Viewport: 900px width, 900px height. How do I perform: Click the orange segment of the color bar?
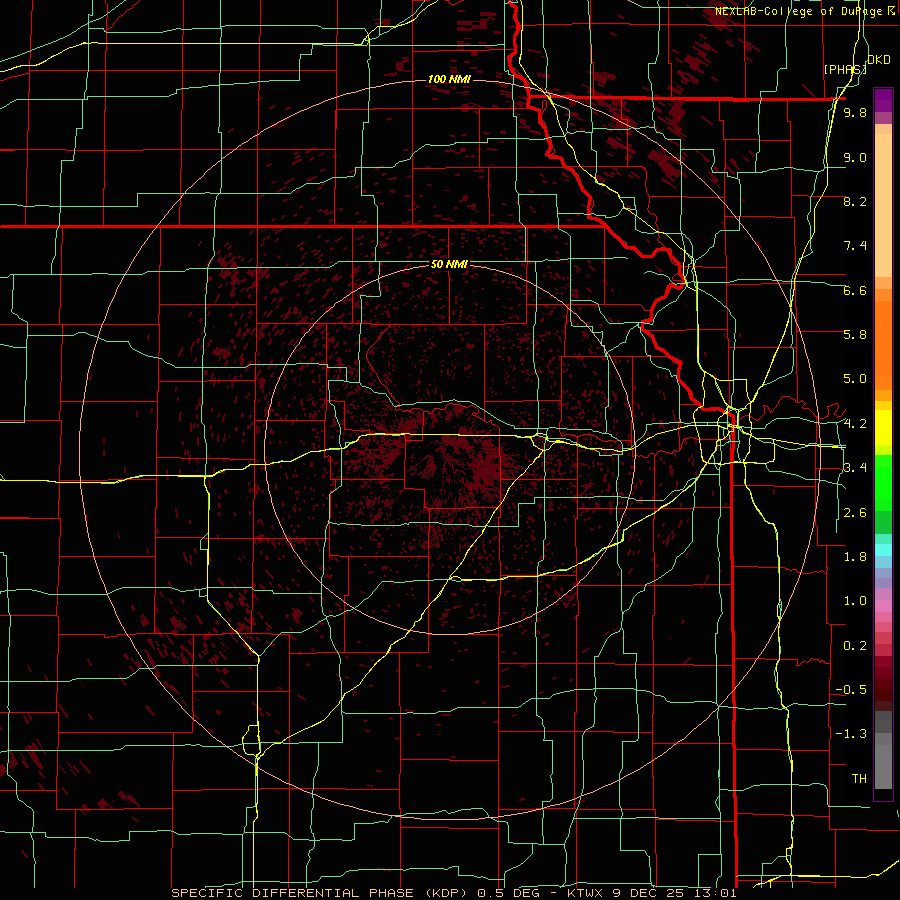point(883,344)
